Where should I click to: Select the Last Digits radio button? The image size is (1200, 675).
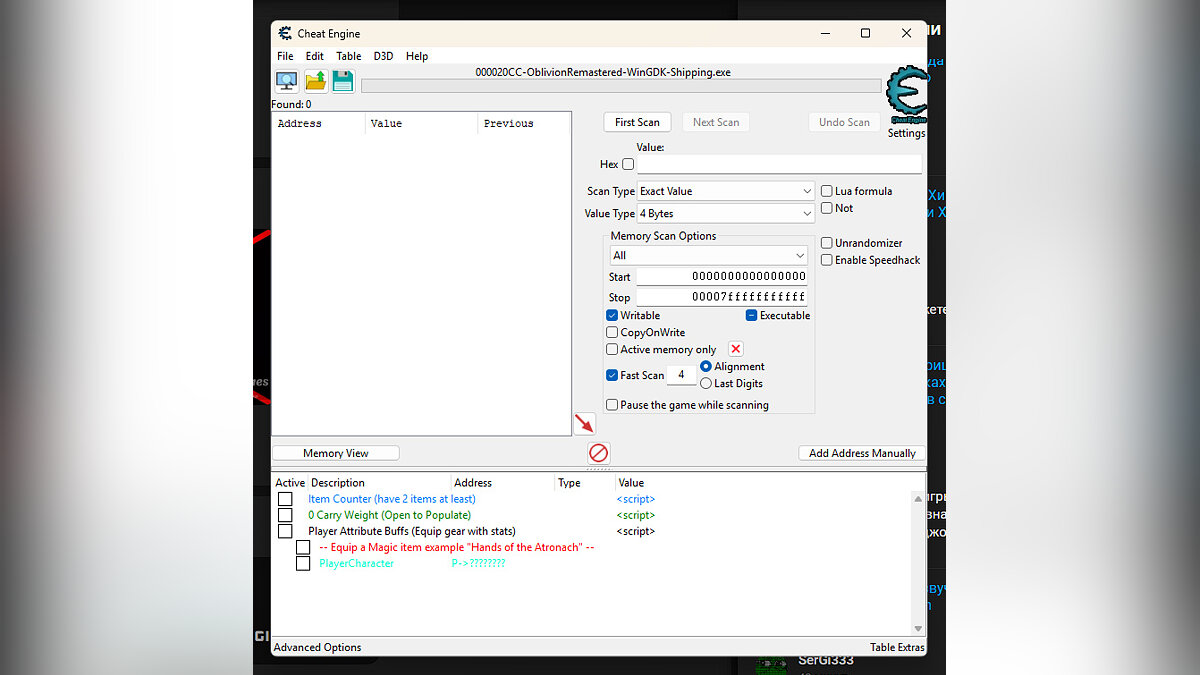click(x=706, y=383)
